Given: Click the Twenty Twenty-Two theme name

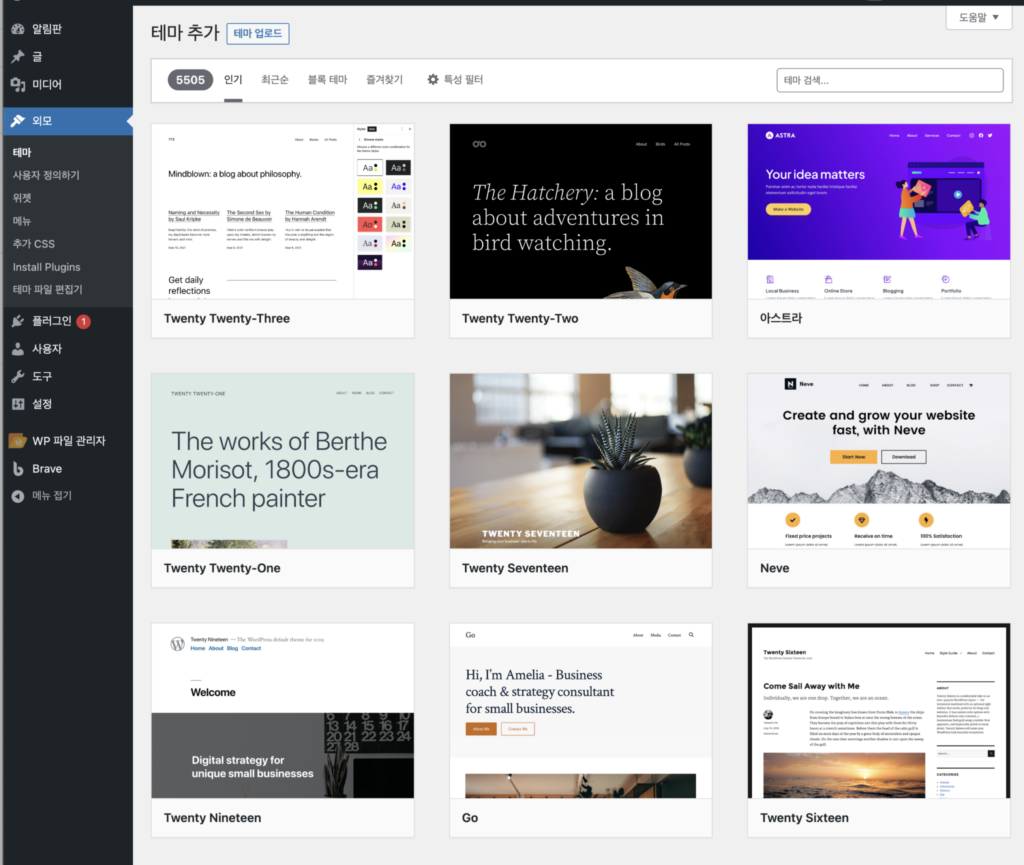Looking at the screenshot, I should point(520,319).
